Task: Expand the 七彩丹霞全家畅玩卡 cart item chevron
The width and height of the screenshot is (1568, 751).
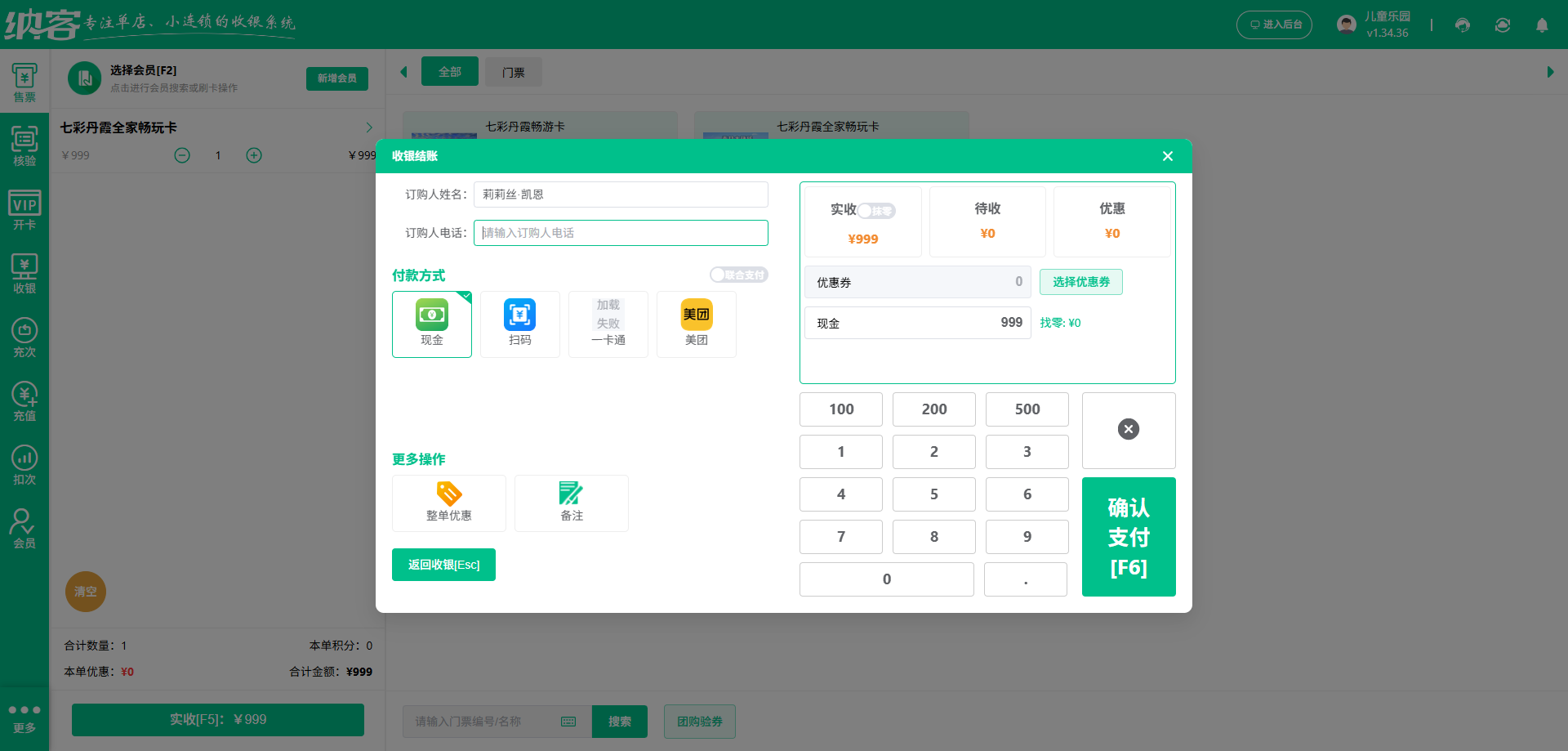Action: (x=369, y=127)
